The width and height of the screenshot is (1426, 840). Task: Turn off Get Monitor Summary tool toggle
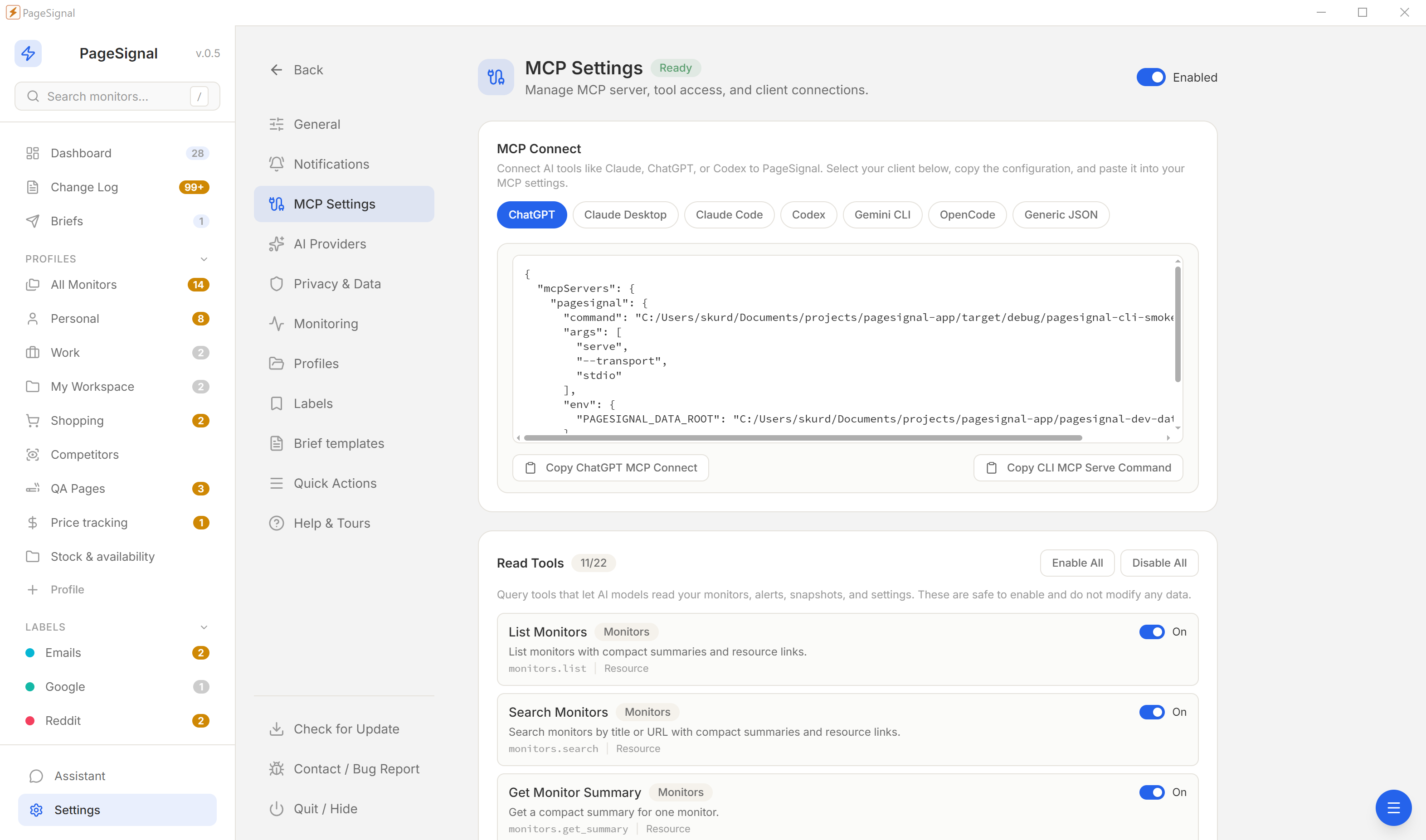coord(1151,792)
